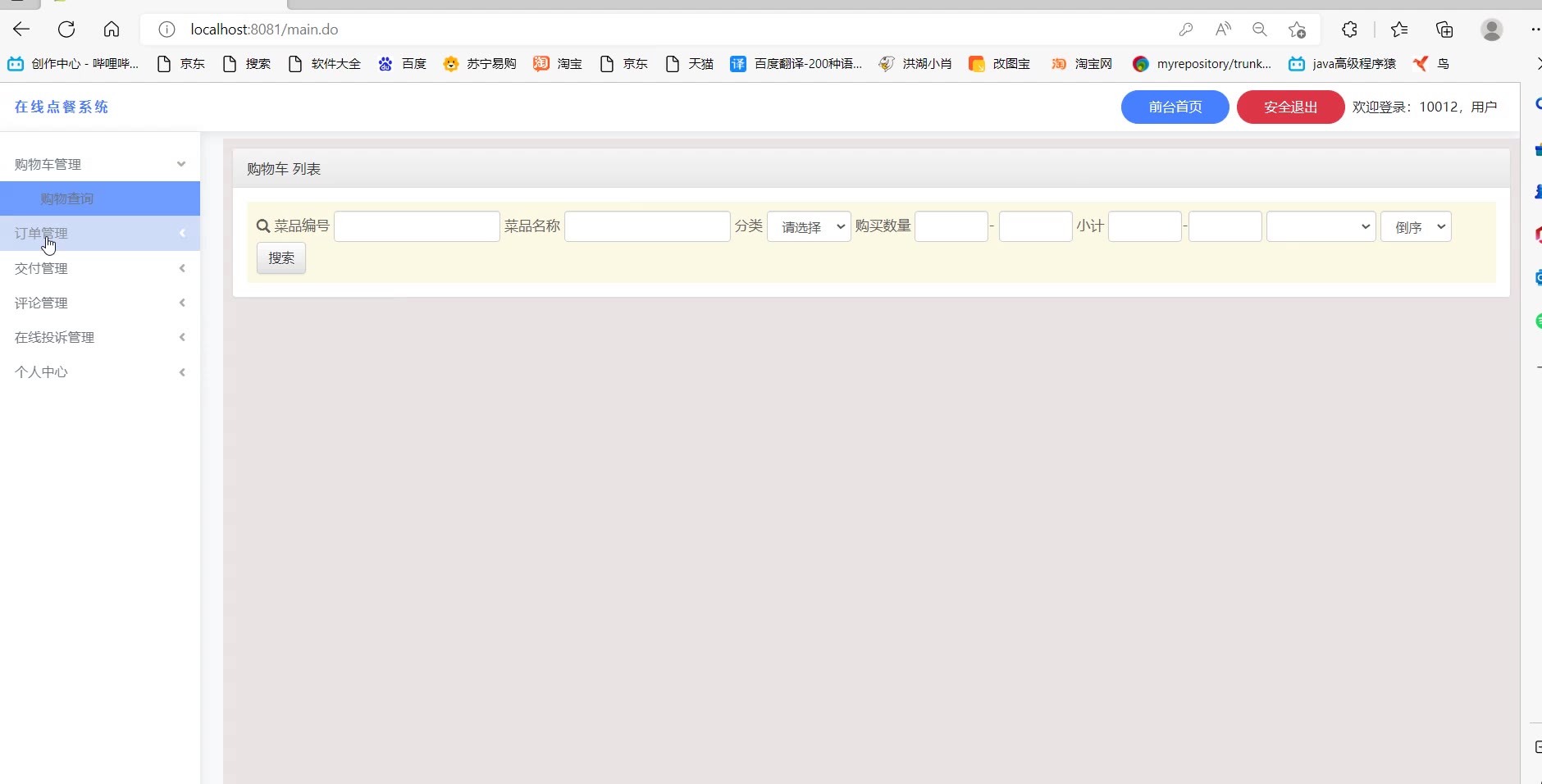Focus the 菜品名称 input field
Image resolution: width=1542 pixels, height=784 pixels.
647,226
